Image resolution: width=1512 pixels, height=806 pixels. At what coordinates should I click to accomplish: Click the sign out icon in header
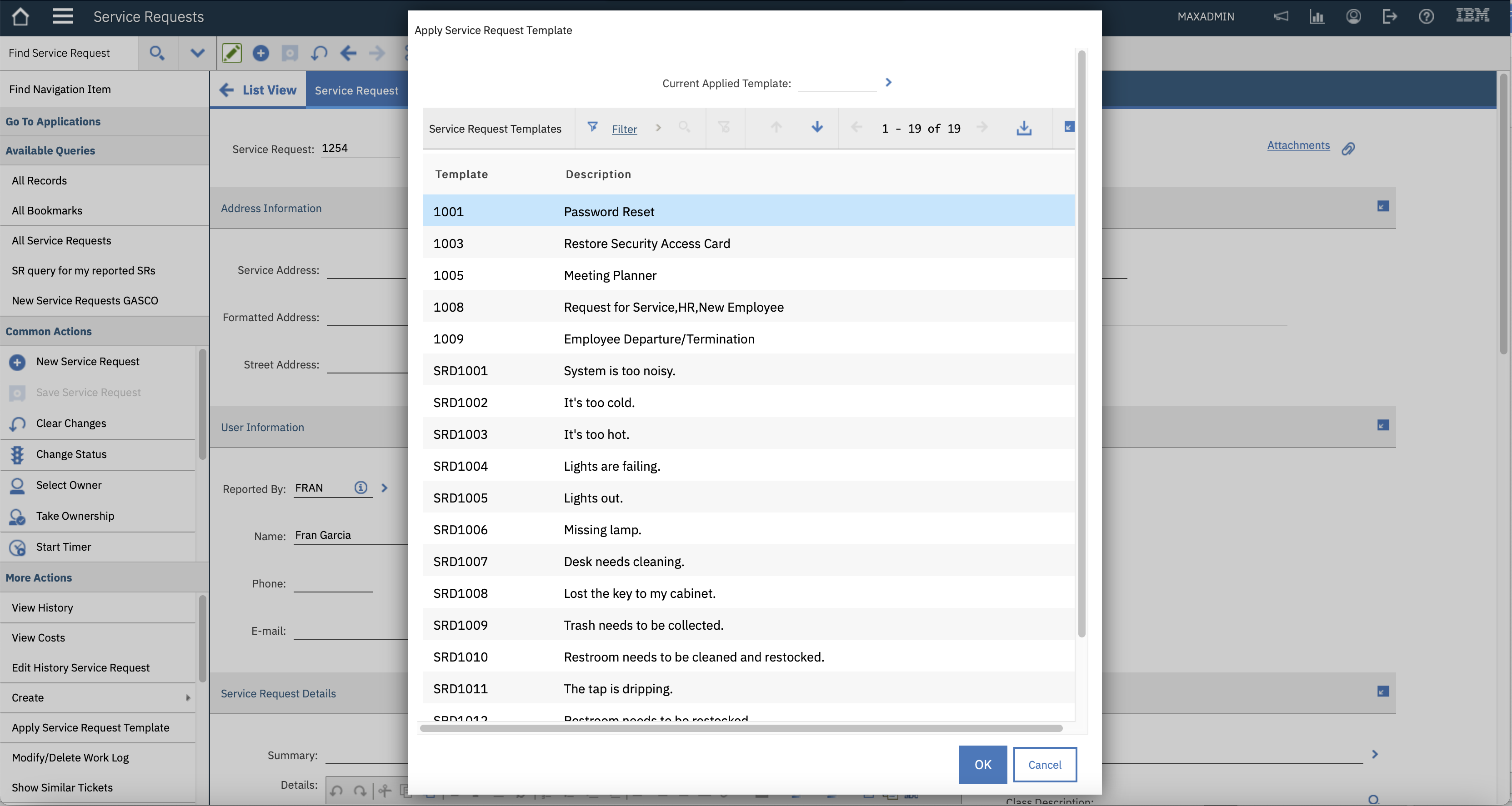pyautogui.click(x=1389, y=16)
